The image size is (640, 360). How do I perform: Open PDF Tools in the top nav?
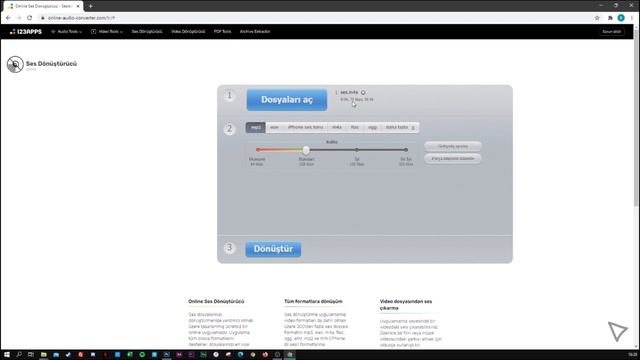[x=222, y=31]
